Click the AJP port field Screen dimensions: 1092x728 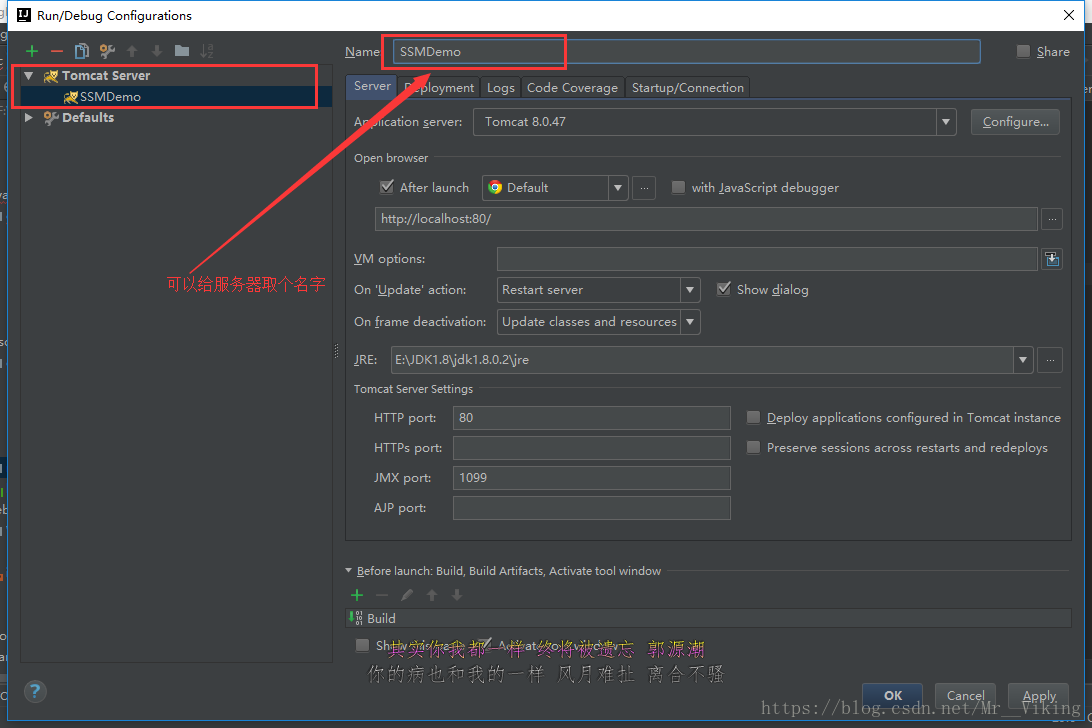point(591,508)
